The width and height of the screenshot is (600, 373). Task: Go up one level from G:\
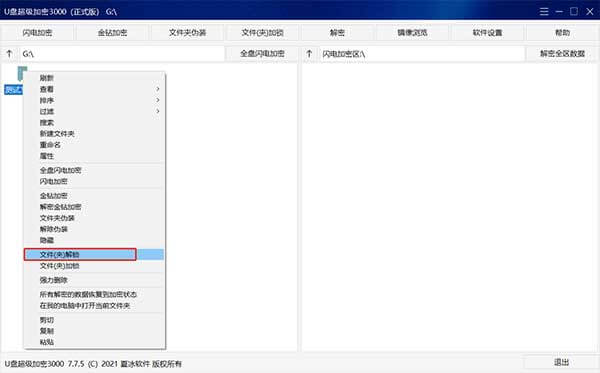(10, 54)
